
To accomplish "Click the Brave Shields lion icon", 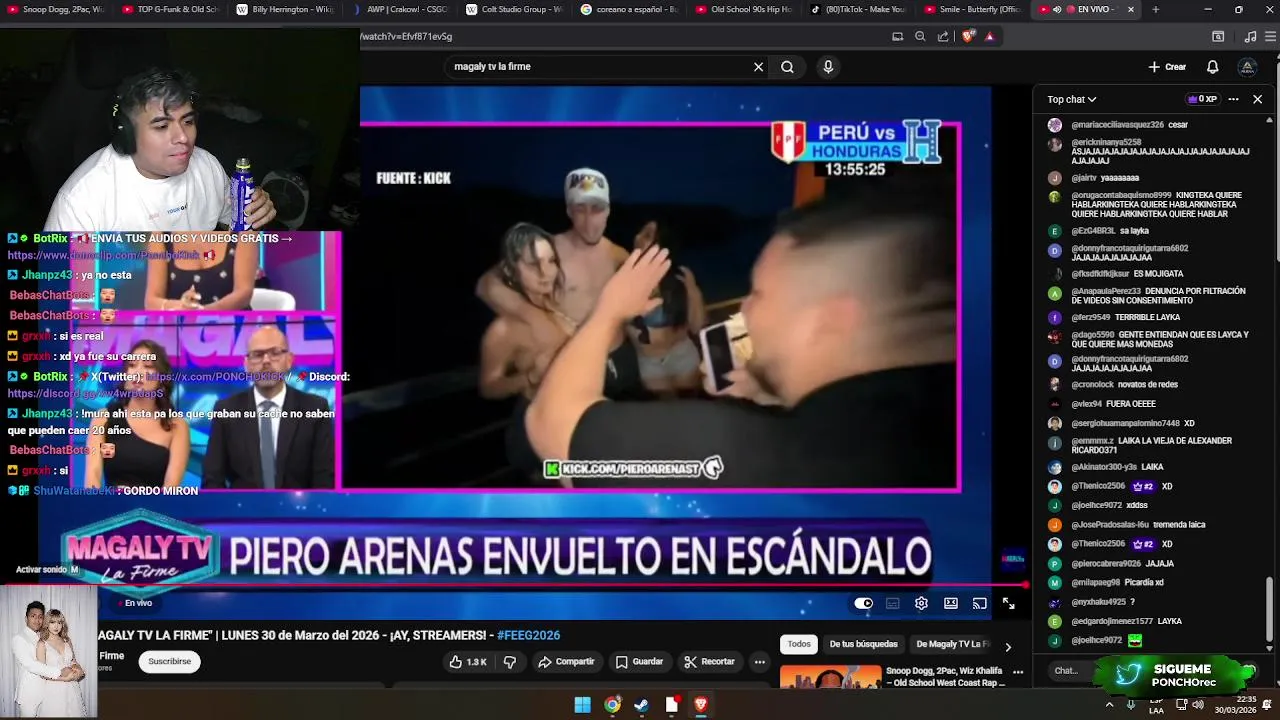I will 968,36.
